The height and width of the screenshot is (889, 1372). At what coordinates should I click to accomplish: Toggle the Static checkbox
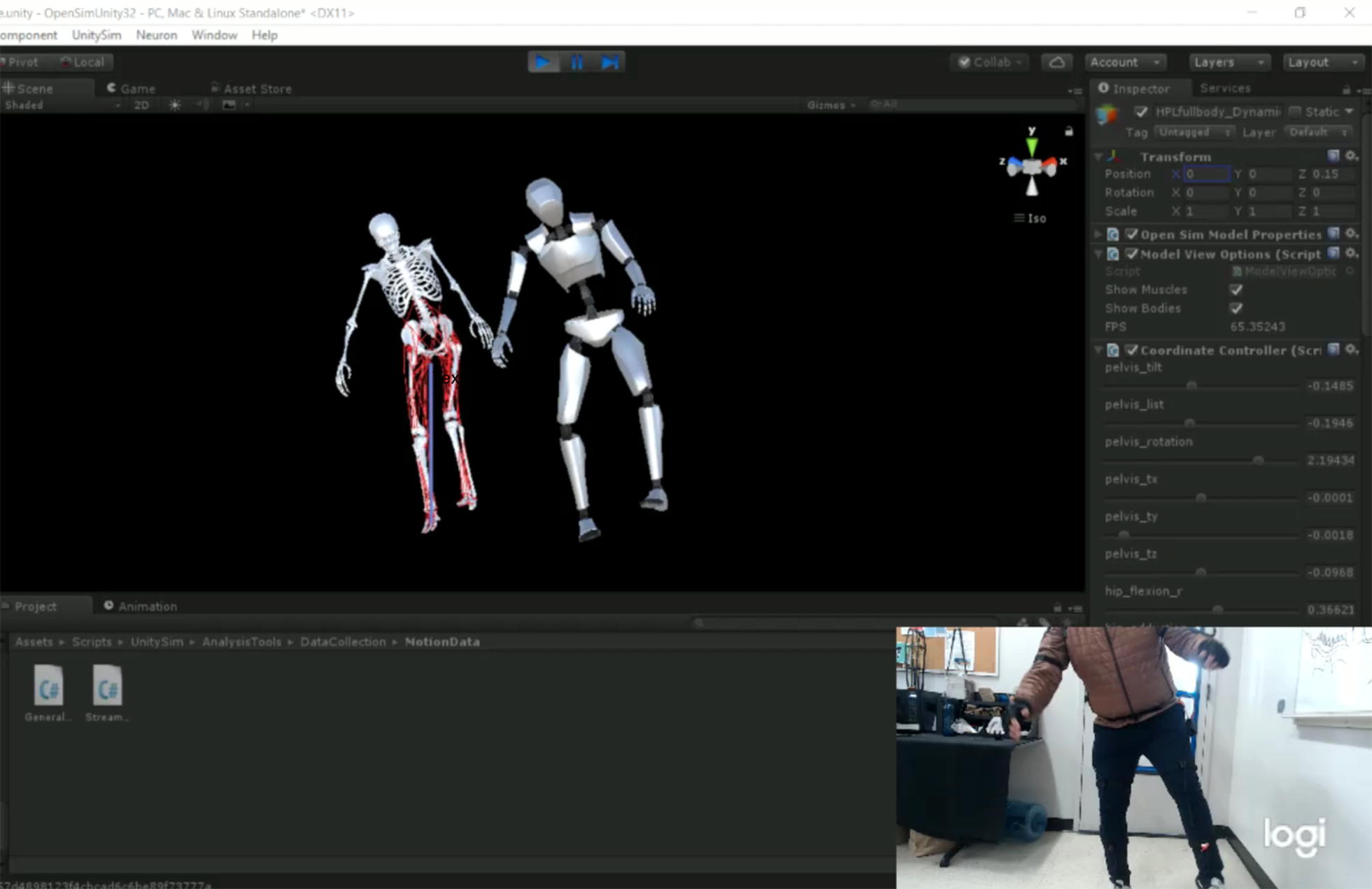[1294, 112]
